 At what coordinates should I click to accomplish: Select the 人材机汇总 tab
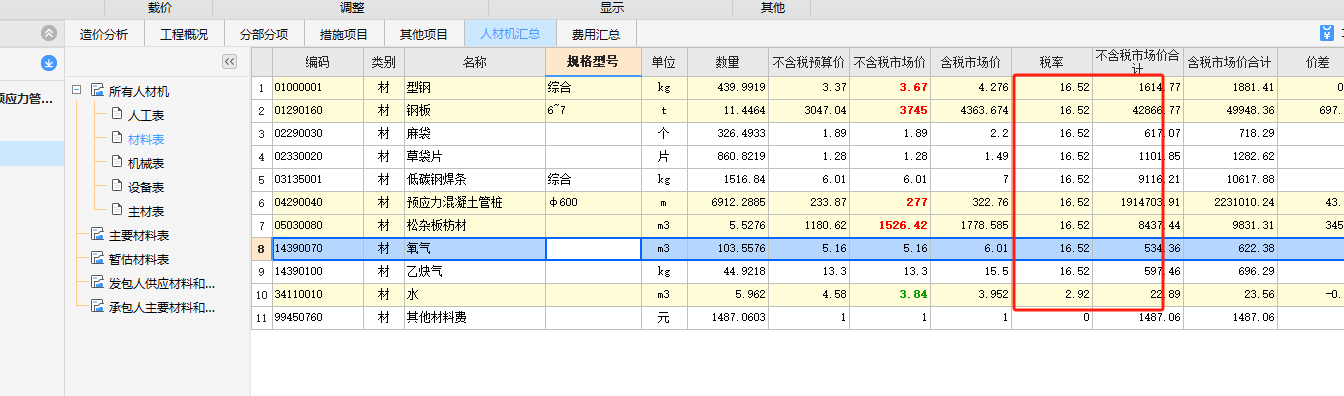pyautogui.click(x=510, y=34)
